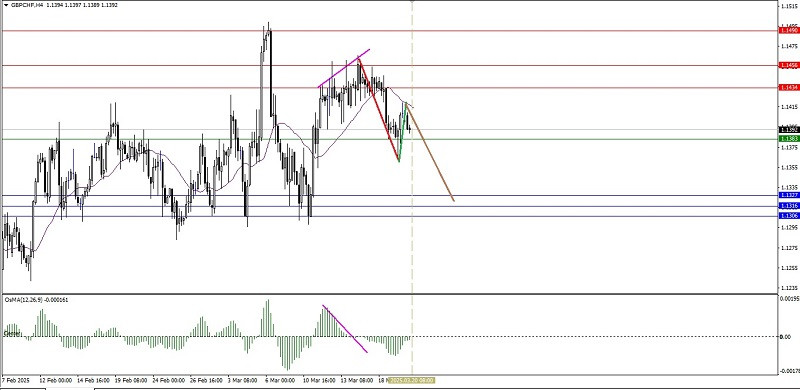Click the blue 1.1316 price level label
800x390 pixels.
click(x=789, y=206)
